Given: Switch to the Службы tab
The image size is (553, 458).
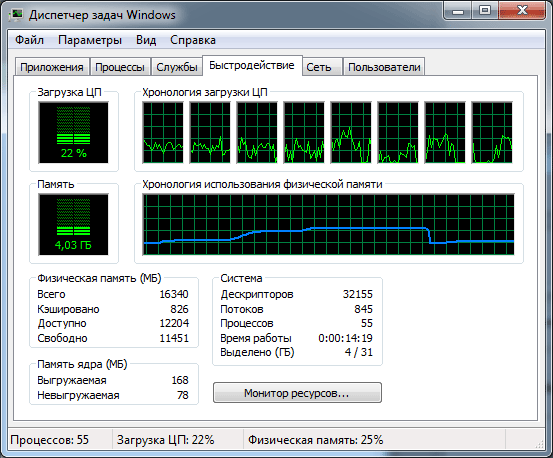Looking at the screenshot, I should [x=177, y=67].
